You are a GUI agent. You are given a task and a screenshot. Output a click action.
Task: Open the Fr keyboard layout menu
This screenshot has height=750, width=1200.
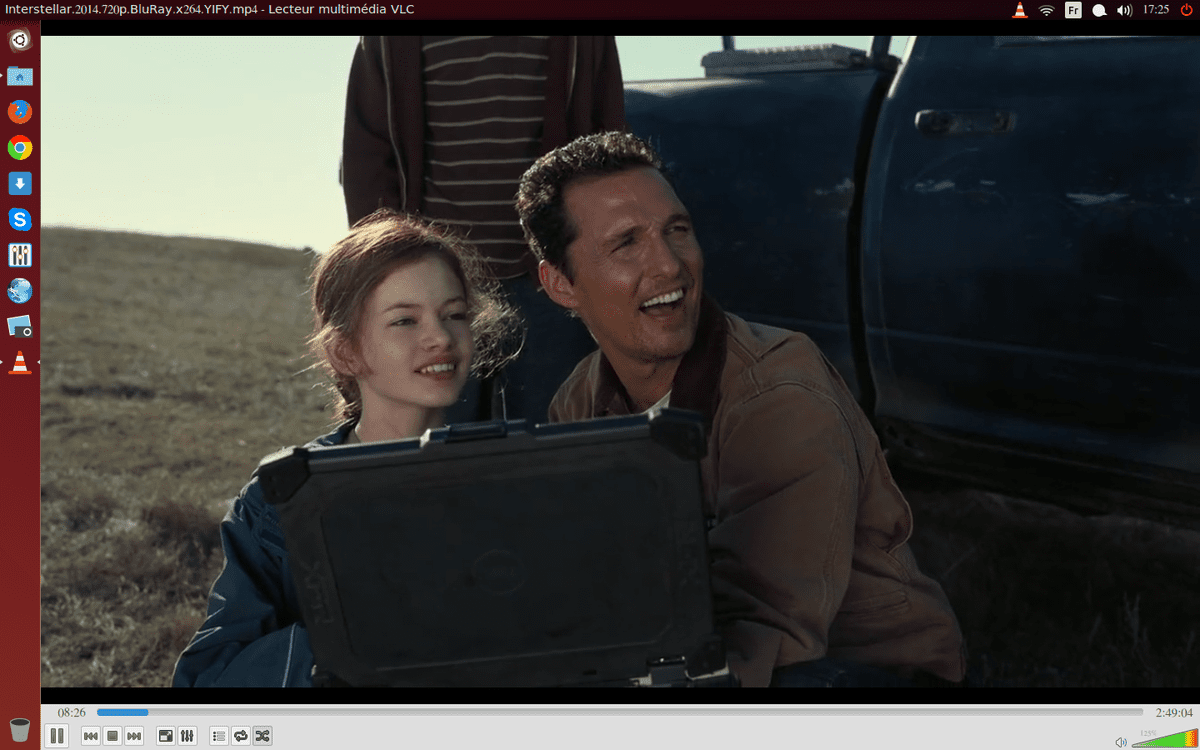1073,10
